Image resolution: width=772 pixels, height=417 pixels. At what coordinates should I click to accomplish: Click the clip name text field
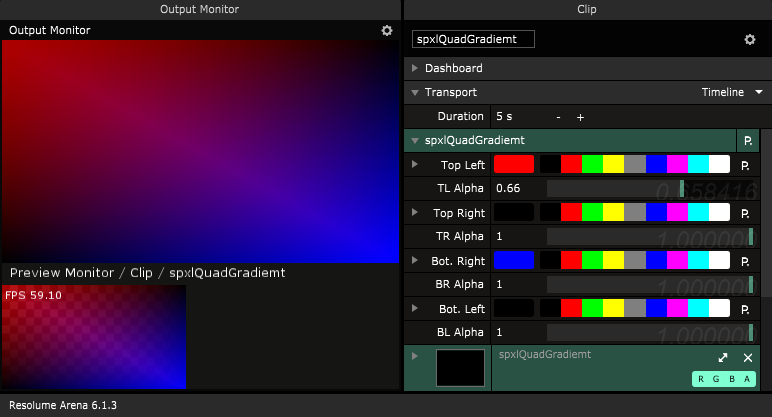473,39
